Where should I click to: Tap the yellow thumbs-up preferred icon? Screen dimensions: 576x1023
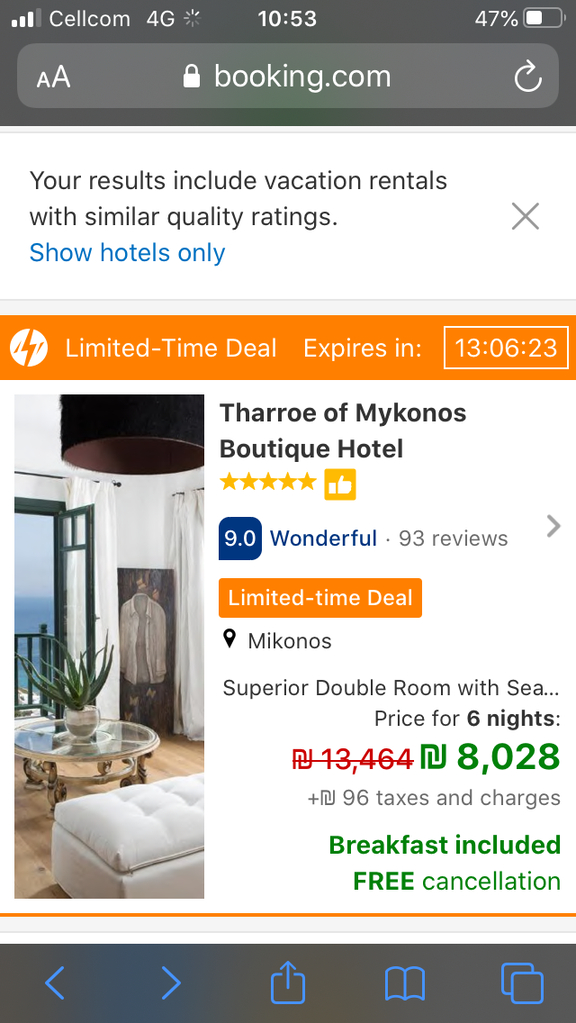point(340,484)
